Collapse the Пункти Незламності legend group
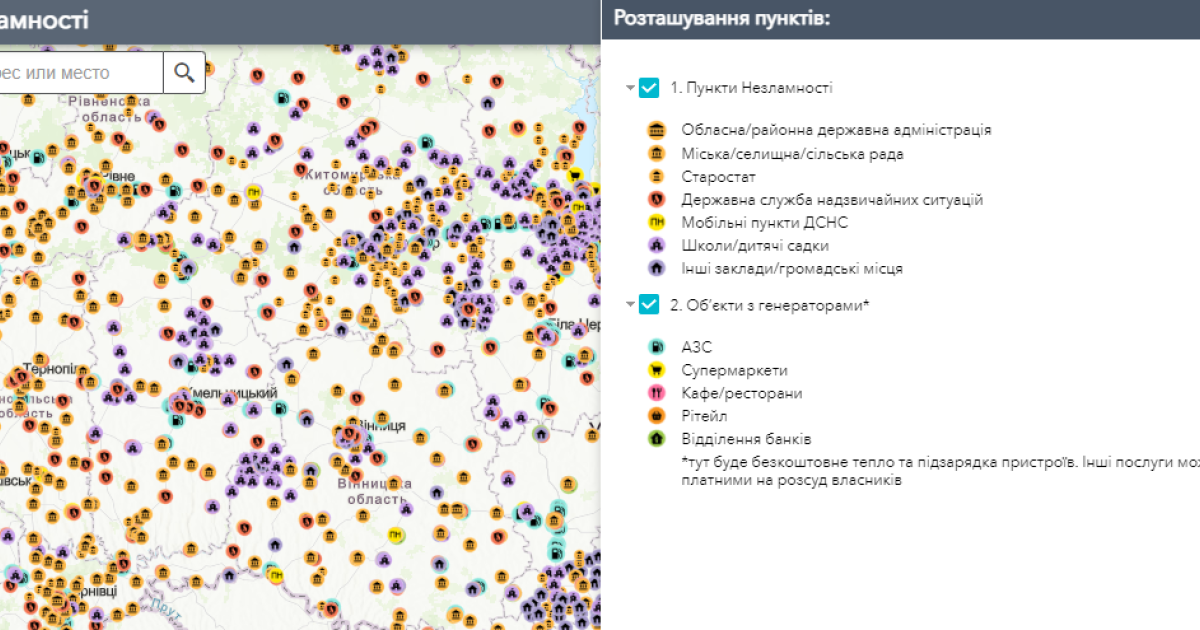The image size is (1200, 630). (x=630, y=88)
